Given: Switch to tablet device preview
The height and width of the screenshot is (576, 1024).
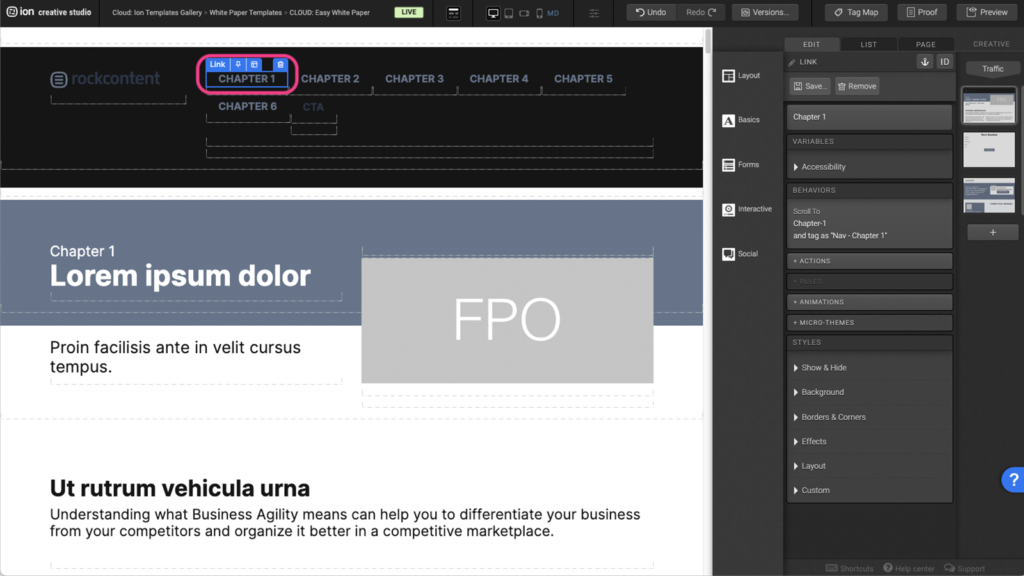Looking at the screenshot, I should (x=509, y=13).
